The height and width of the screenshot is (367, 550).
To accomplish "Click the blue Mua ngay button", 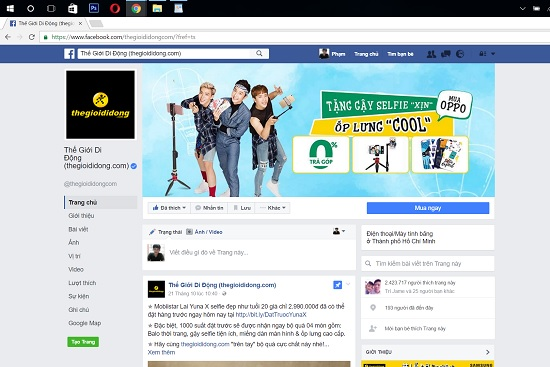I will tap(428, 208).
